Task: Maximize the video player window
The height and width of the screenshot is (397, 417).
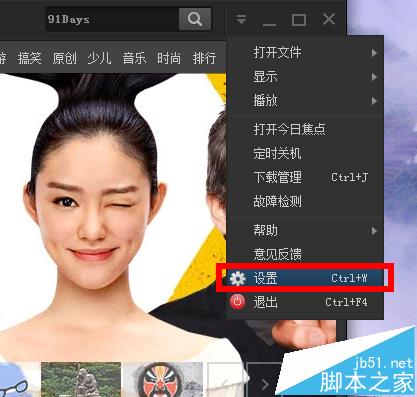Action: coord(299,20)
